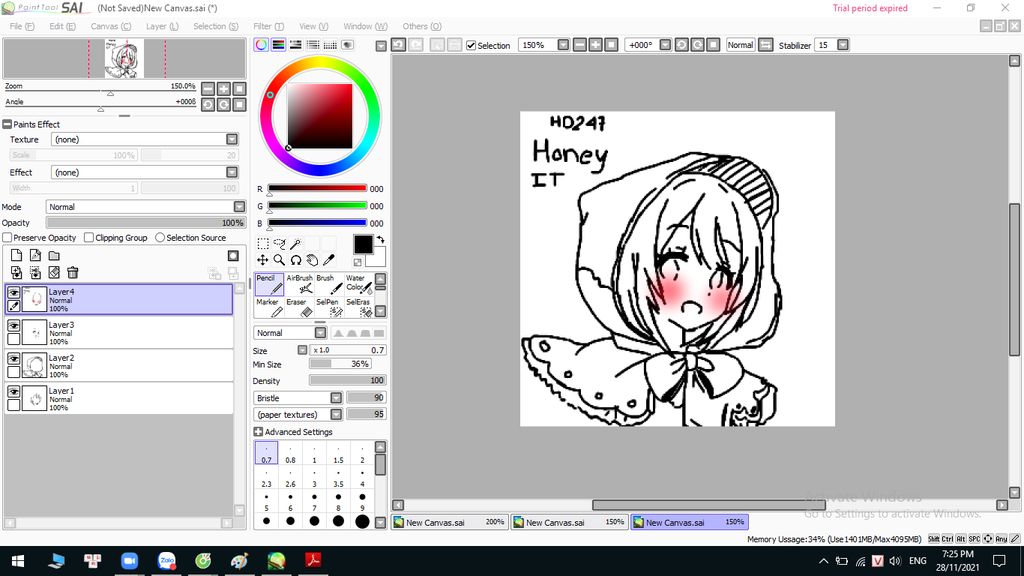Screen dimensions: 1024x576
Task: Click the Min Size value field
Action: 340,364
